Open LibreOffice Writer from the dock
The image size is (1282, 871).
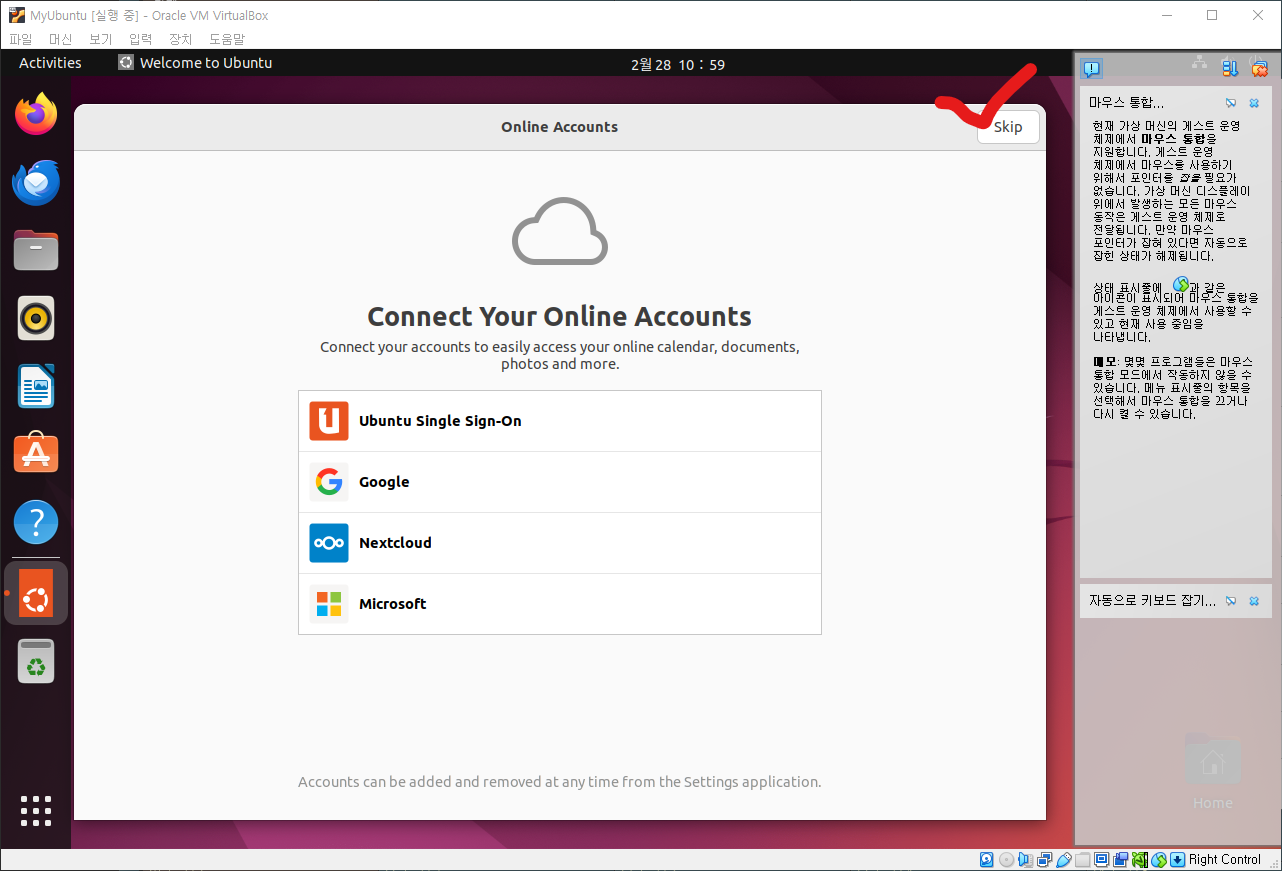[x=36, y=386]
